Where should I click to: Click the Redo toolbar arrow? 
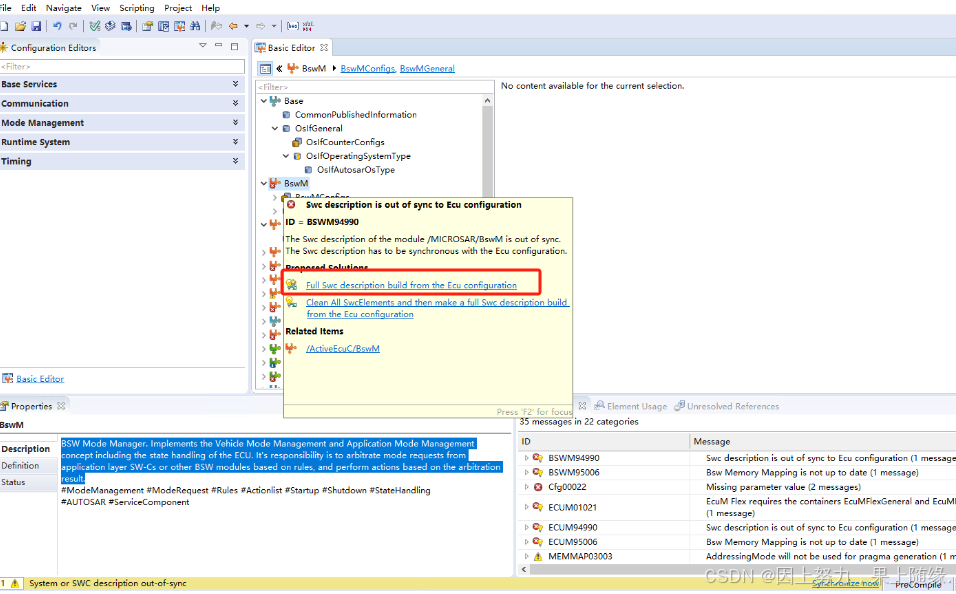[73, 26]
